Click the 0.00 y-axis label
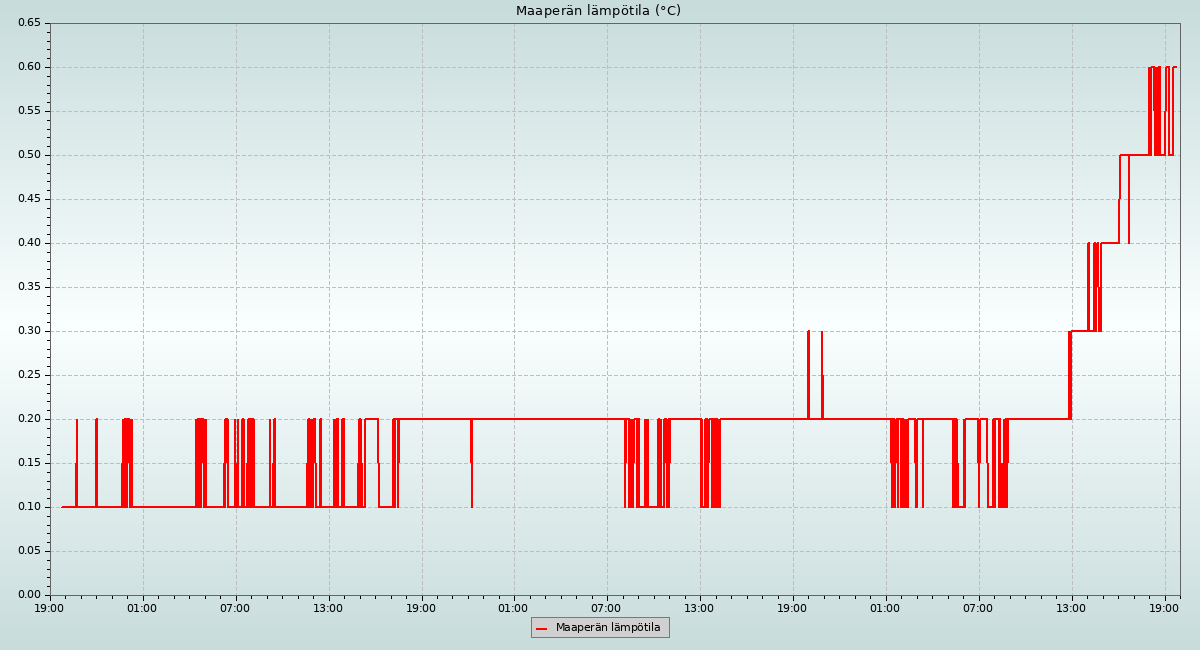Viewport: 1200px width, 650px height. point(28,595)
